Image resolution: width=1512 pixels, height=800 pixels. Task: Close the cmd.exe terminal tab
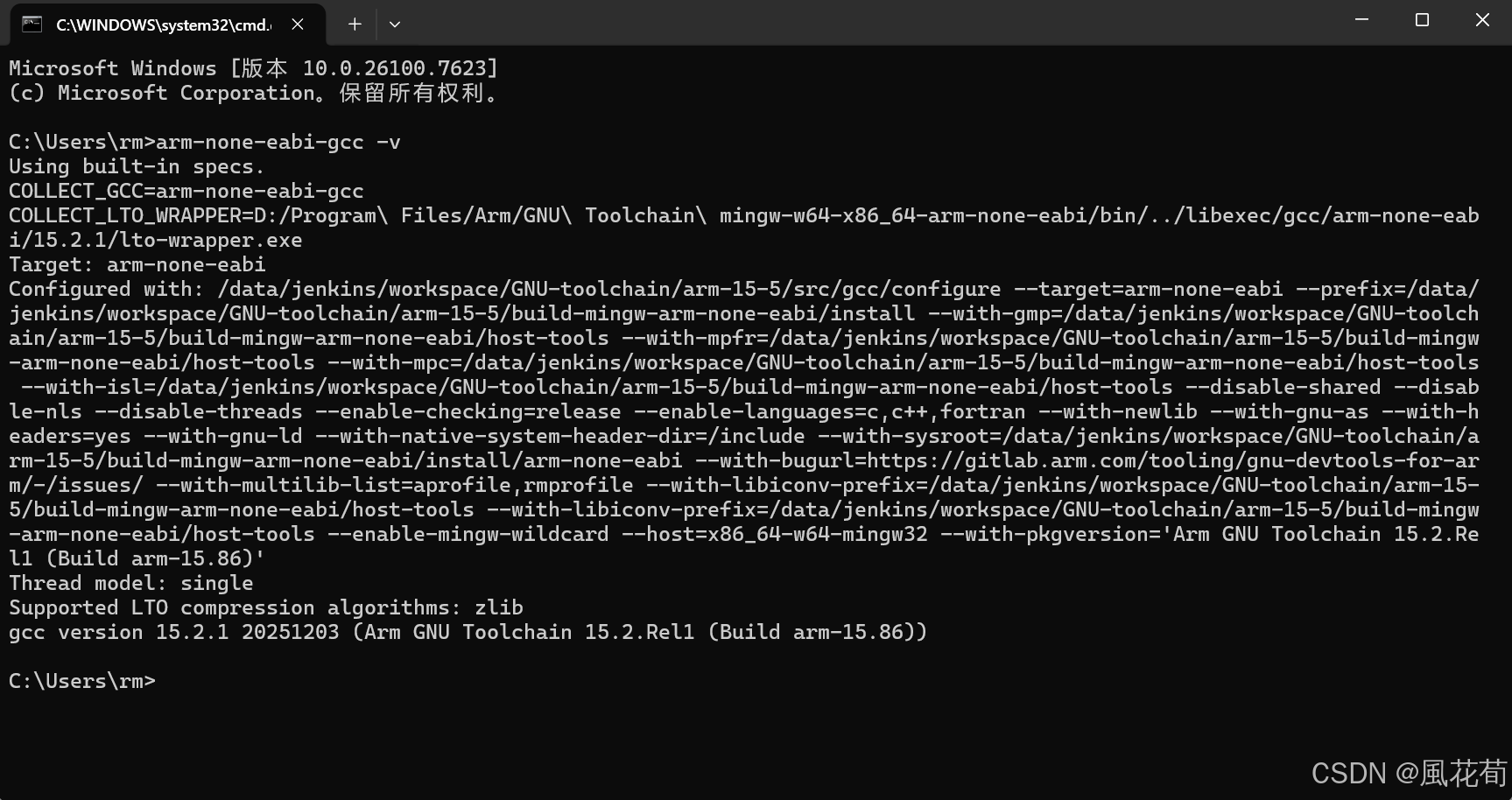(x=298, y=25)
